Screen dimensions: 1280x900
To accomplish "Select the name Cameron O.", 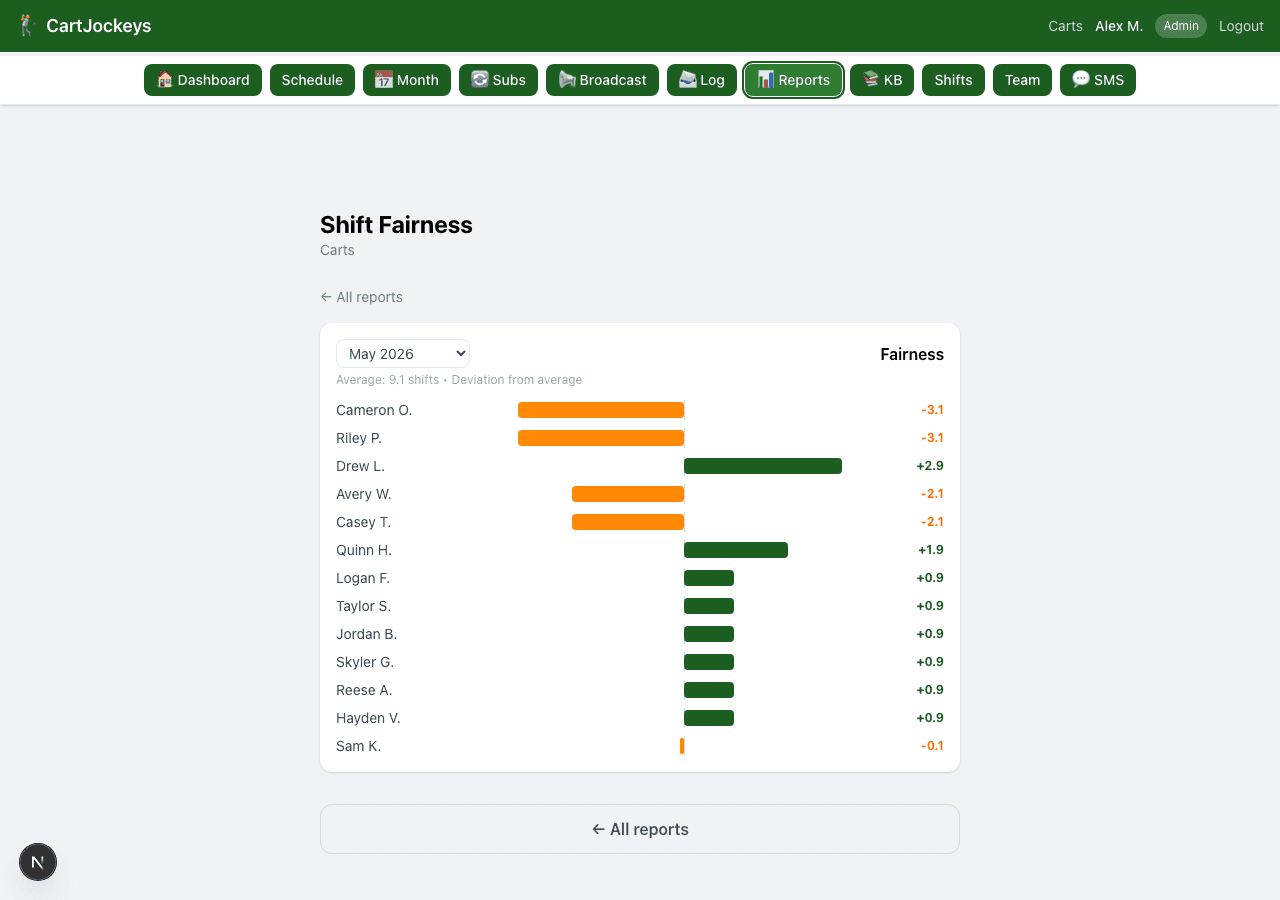I will [x=374, y=410].
